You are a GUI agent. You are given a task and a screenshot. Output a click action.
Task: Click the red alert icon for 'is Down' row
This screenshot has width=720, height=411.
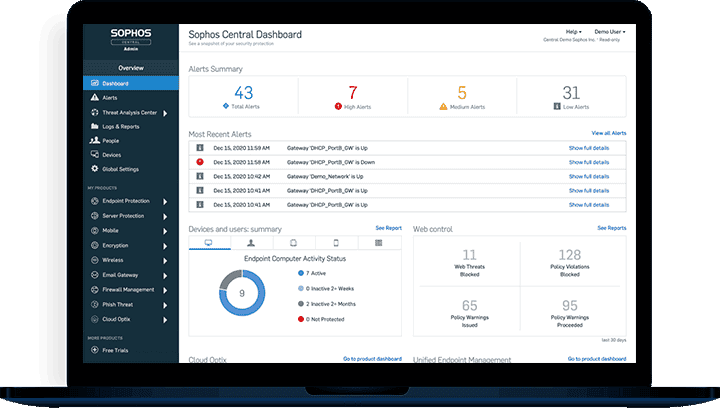click(x=200, y=162)
